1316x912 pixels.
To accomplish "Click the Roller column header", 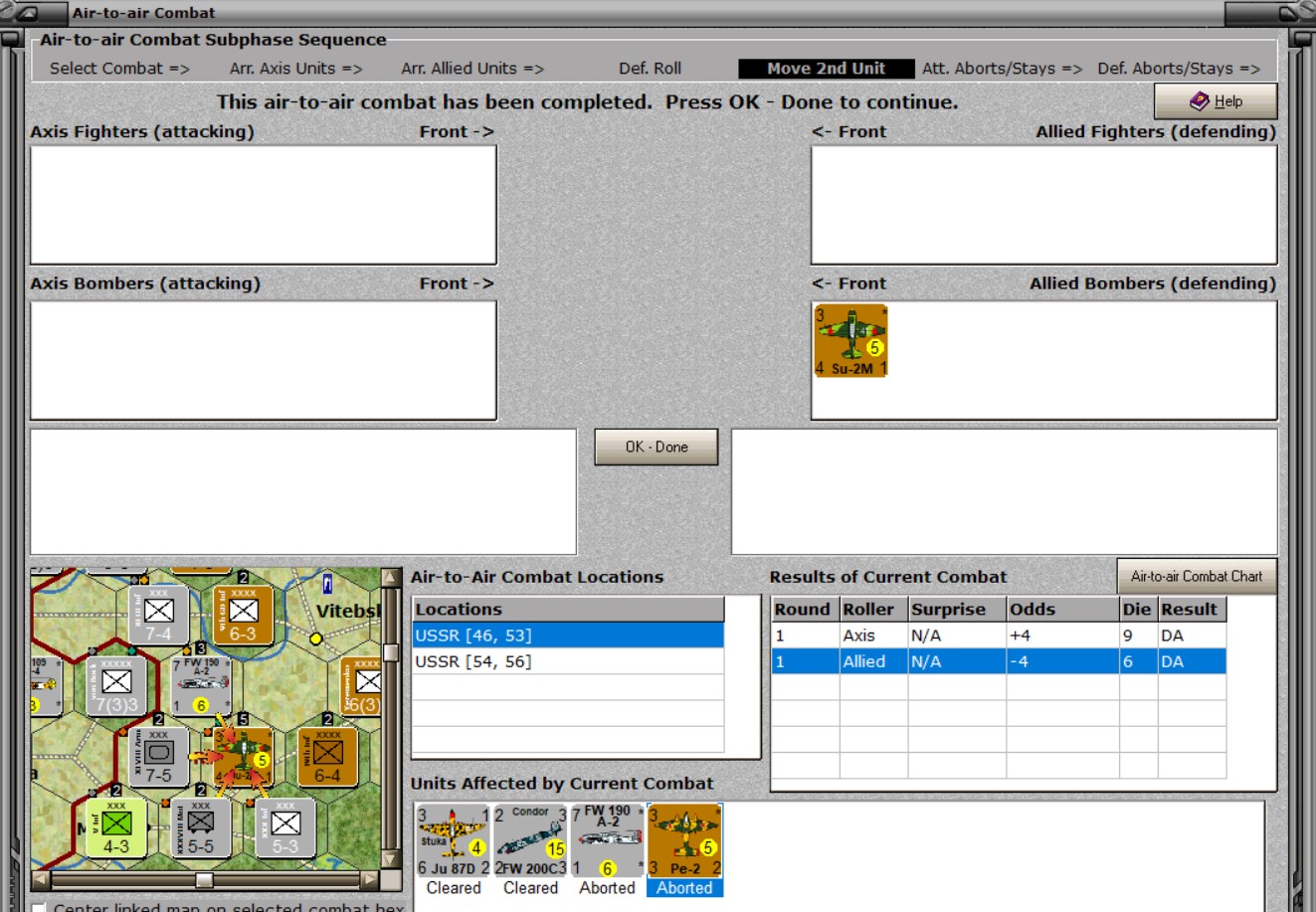I will coord(873,610).
